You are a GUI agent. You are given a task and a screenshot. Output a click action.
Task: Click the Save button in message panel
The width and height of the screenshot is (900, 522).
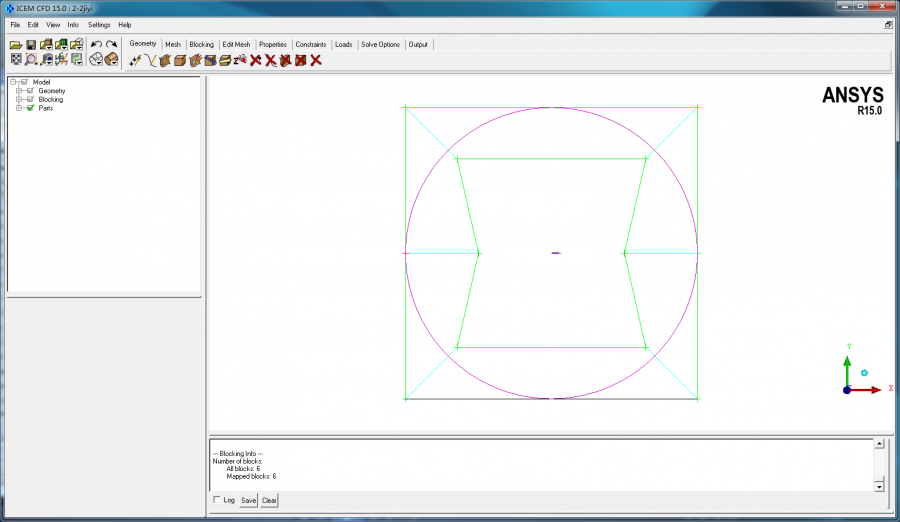coord(249,500)
